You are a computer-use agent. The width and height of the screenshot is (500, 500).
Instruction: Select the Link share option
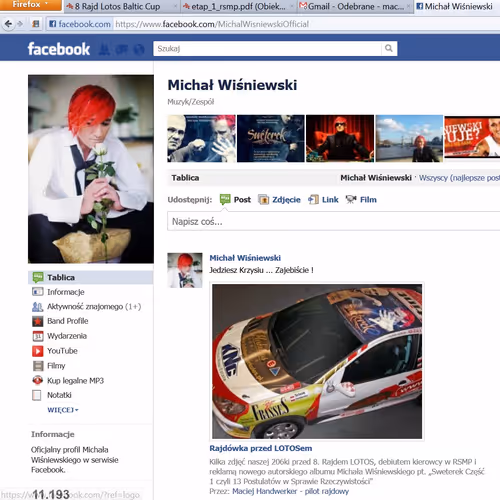point(323,200)
